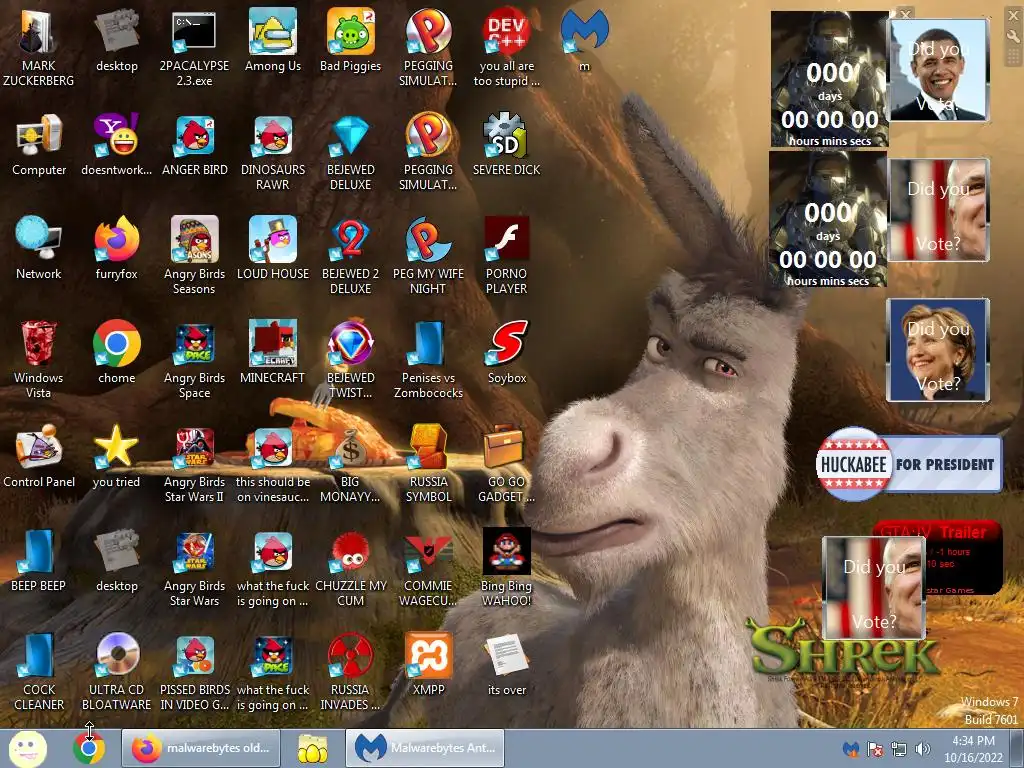
Task: Select the Bing Bing WAHOO! Mario icon
Action: click(x=506, y=566)
